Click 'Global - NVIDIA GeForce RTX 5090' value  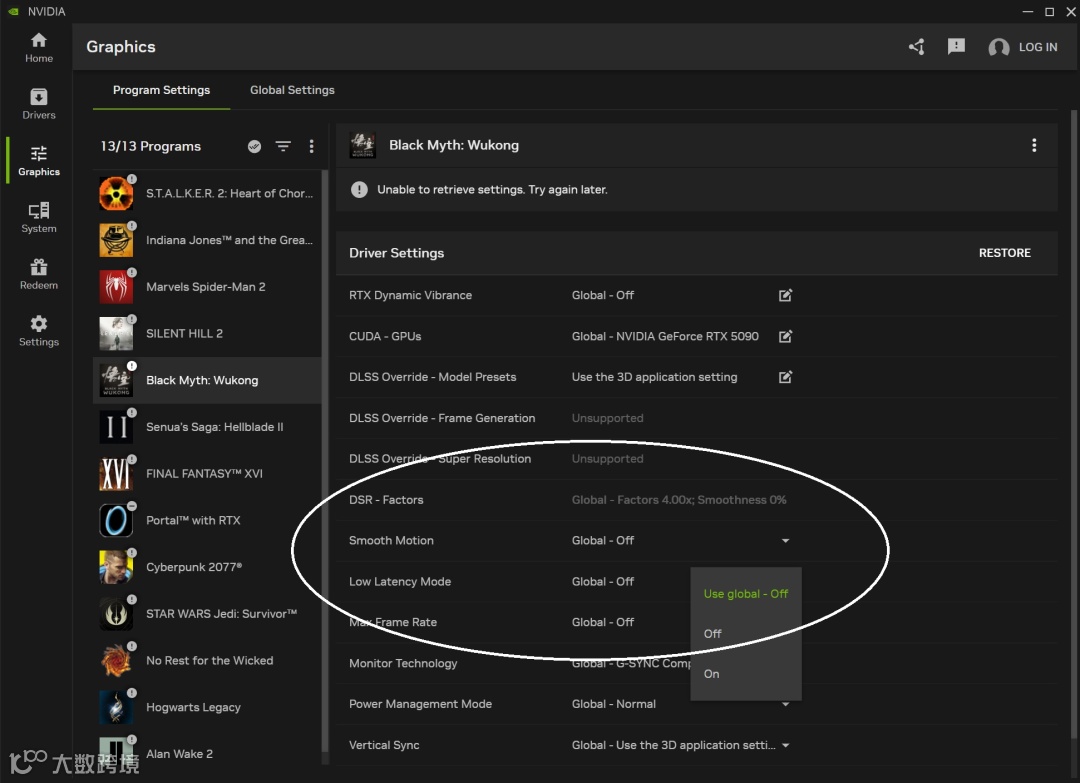665,336
